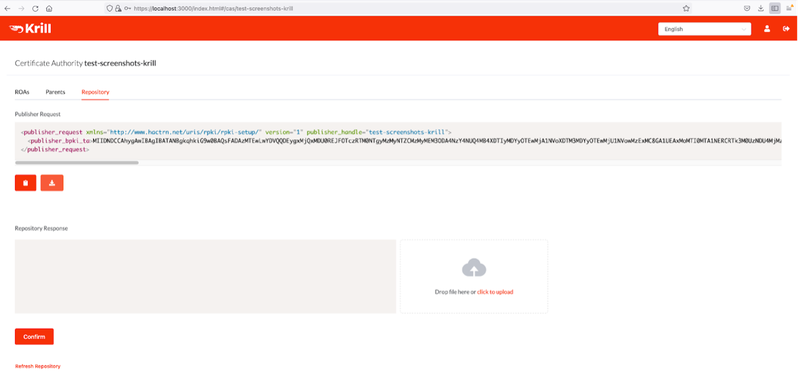This screenshot has width=800, height=379.
Task: Download the publisher request file
Action: pos(52,183)
